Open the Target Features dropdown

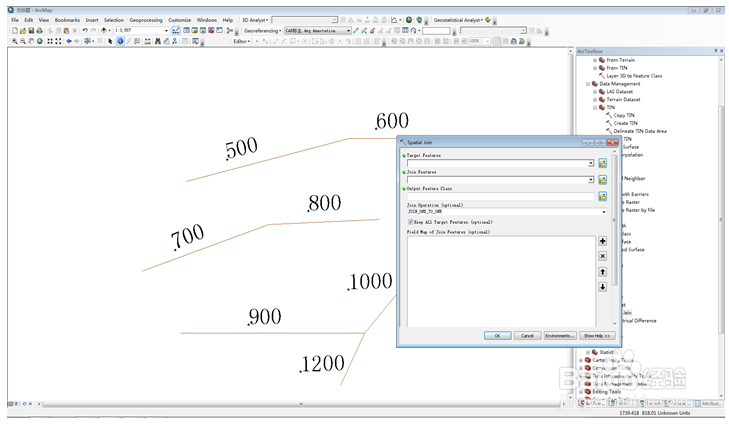(590, 163)
